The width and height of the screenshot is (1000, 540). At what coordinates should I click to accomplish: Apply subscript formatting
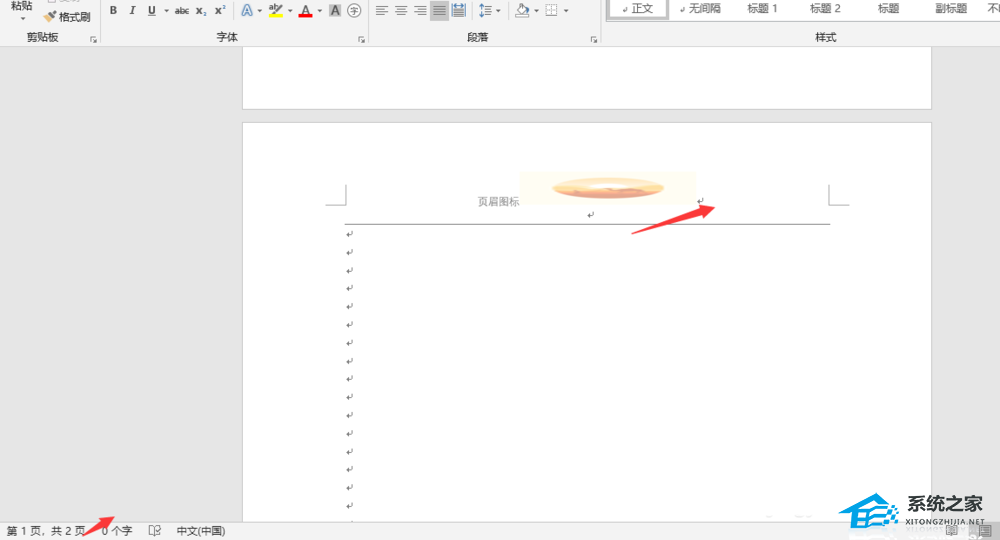point(201,10)
